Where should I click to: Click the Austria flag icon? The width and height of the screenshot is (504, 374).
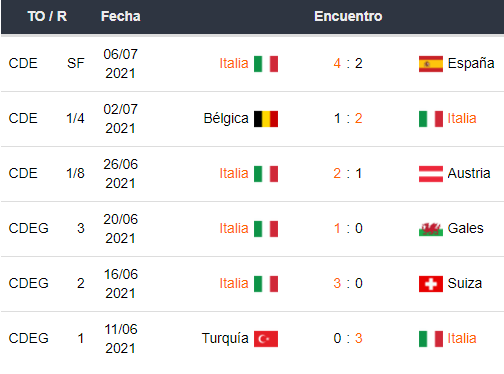431,174
